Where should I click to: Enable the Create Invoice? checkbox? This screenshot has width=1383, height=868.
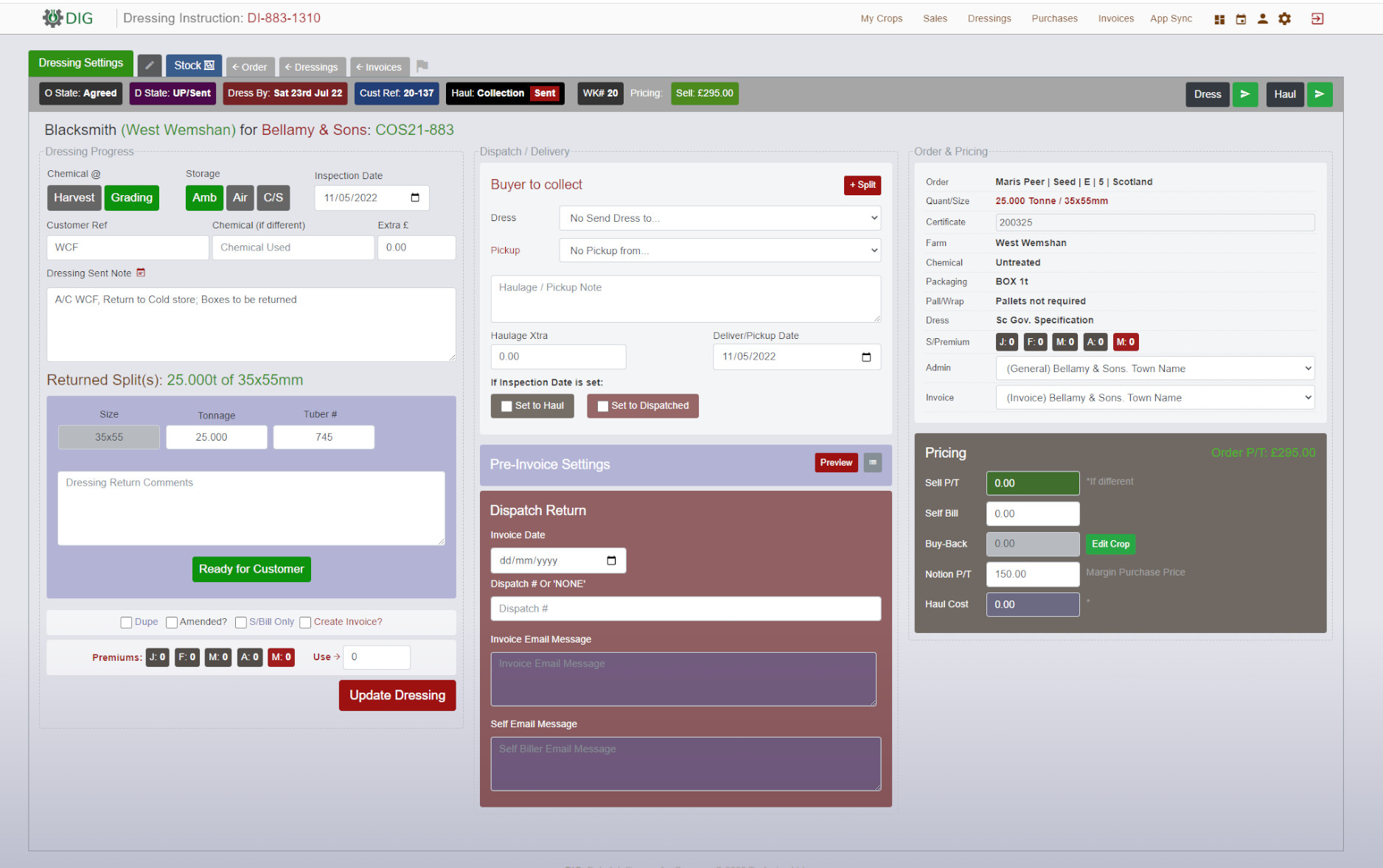tap(305, 623)
